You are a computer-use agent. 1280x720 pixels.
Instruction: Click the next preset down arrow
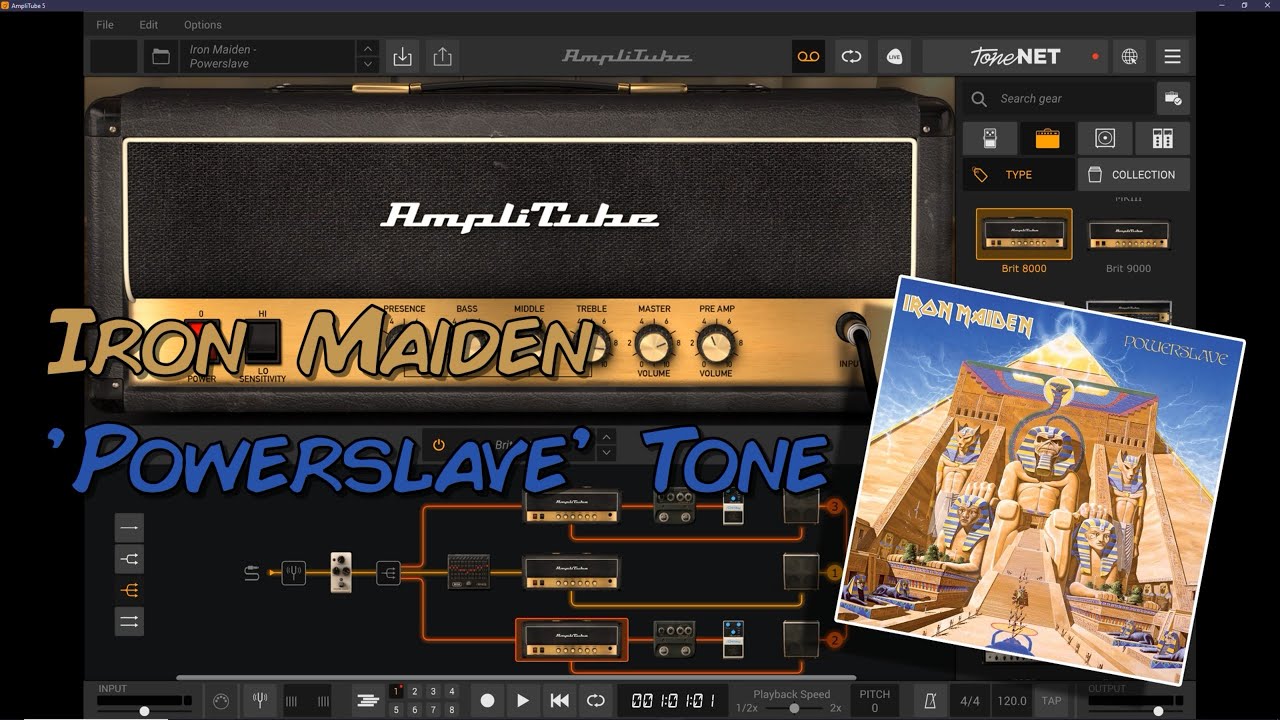click(368, 65)
